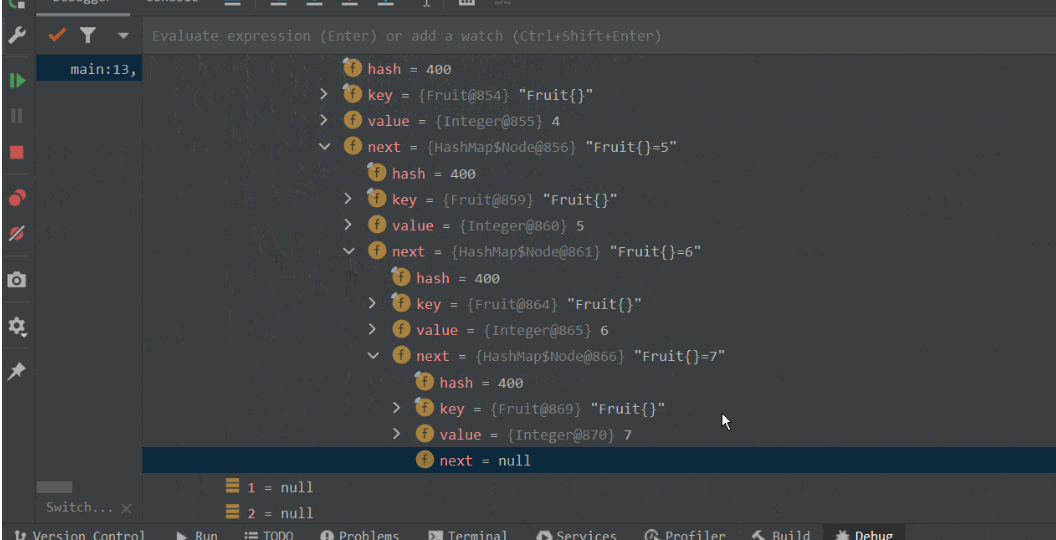Click the frames pane horizontal scrollbar thumb
This screenshot has width=1056, height=540.
click(x=54, y=487)
